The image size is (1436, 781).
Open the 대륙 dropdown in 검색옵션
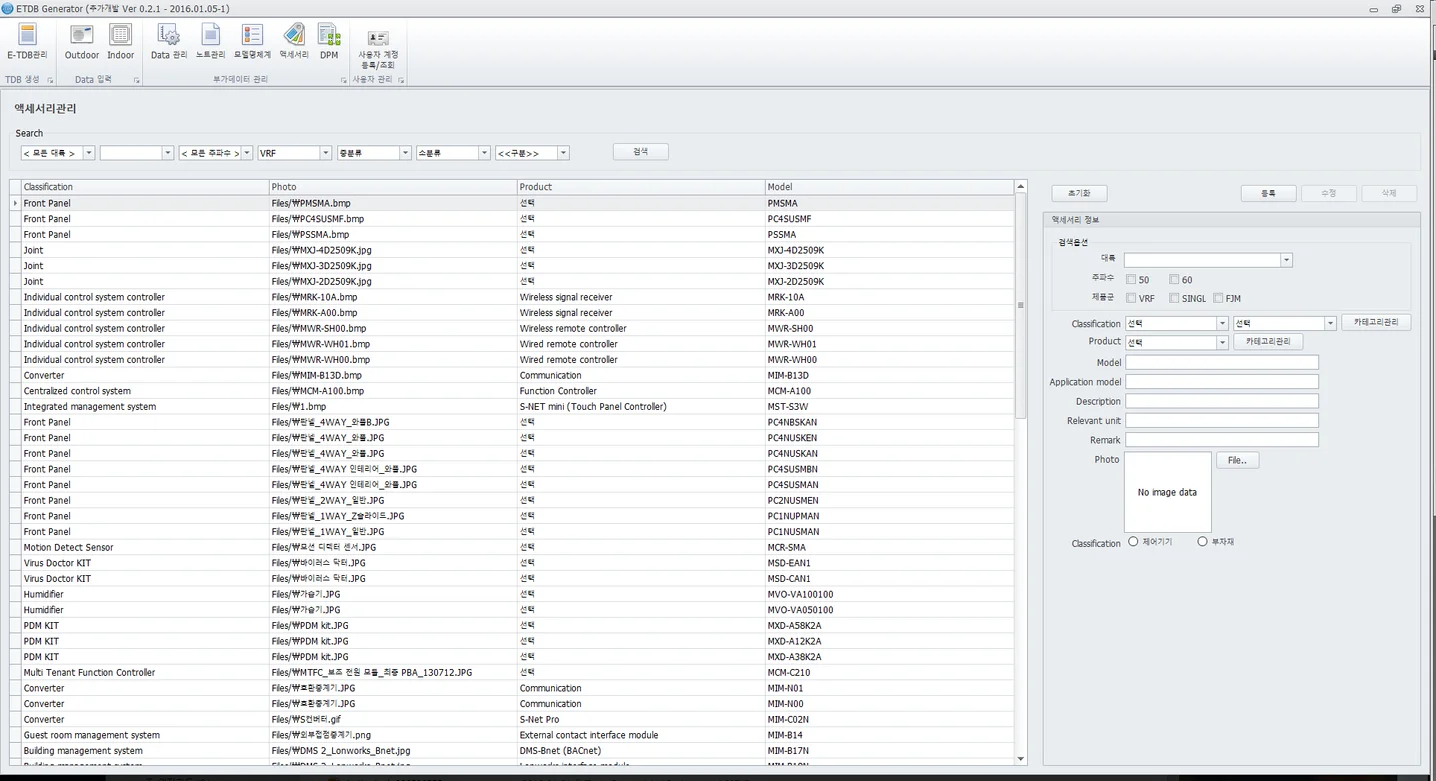click(x=1287, y=260)
